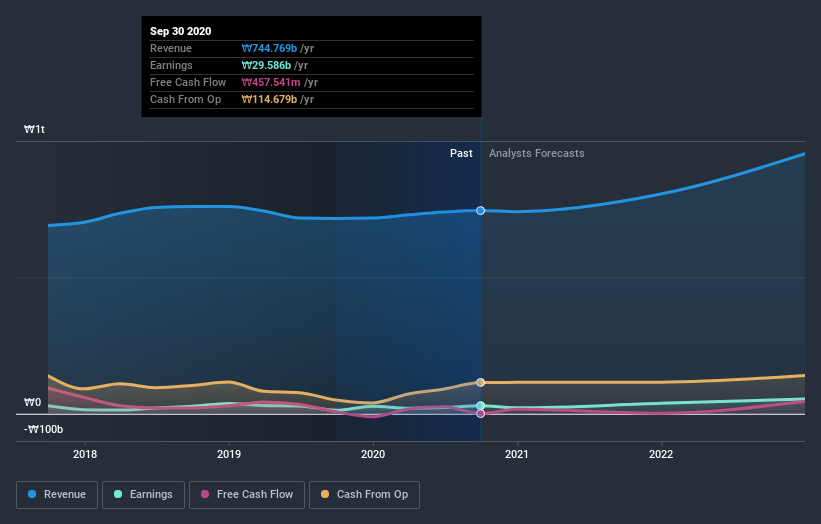The height and width of the screenshot is (524, 821).
Task: Click the Earnings row label in tooltip
Action: tap(171, 65)
